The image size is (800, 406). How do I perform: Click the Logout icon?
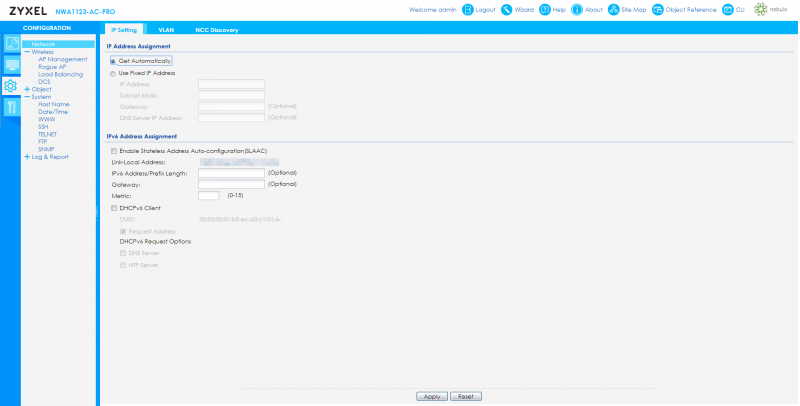468,10
